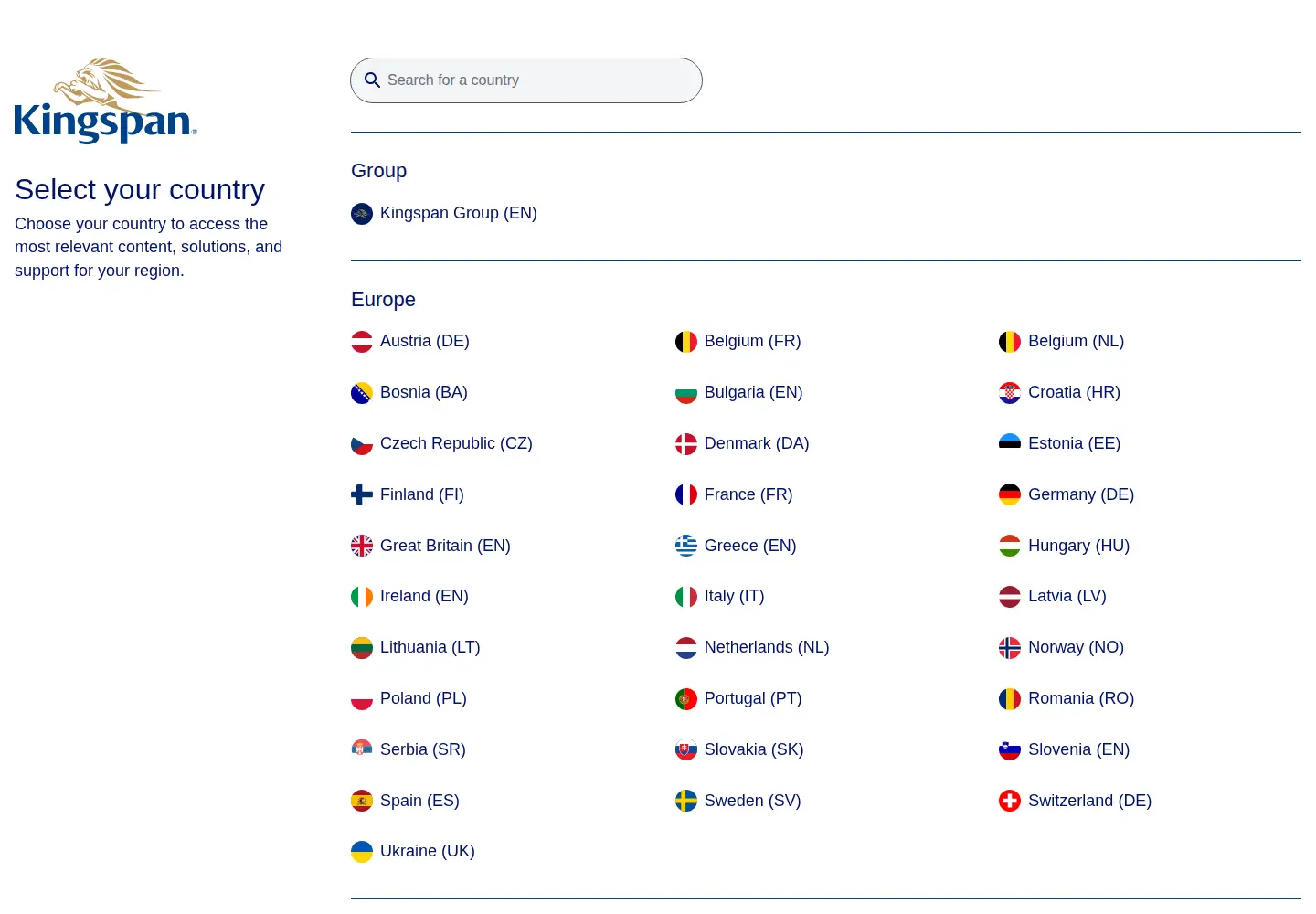Select Serbia (SR) country link
1316x914 pixels.
[x=409, y=749]
